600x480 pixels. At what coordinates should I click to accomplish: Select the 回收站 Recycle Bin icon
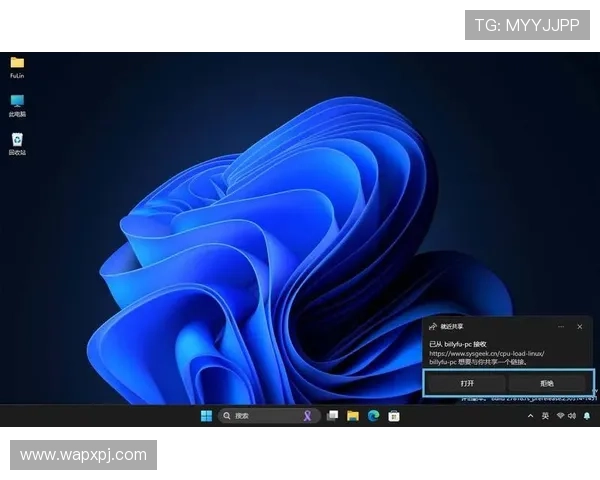click(x=17, y=141)
